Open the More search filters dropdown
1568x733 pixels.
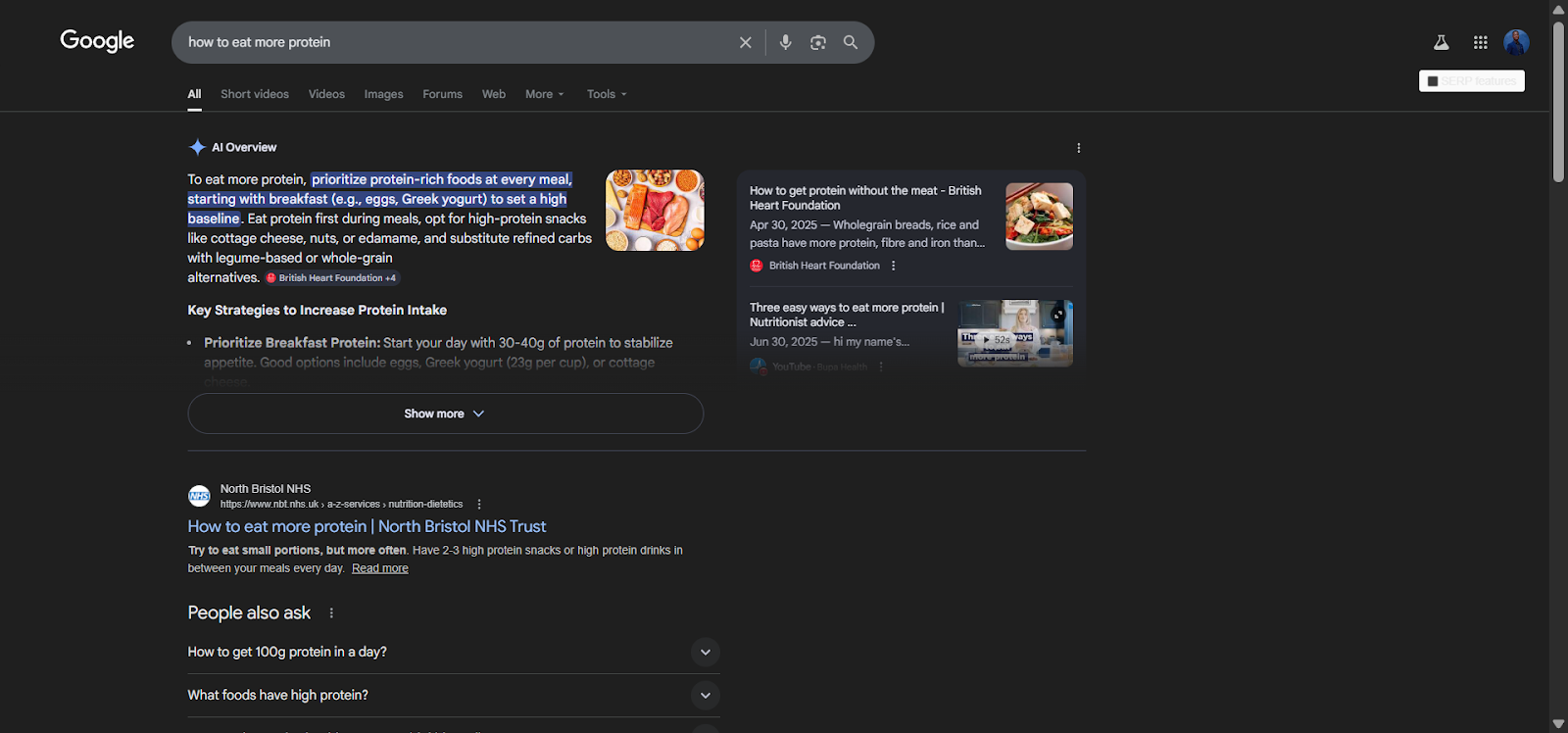[545, 94]
